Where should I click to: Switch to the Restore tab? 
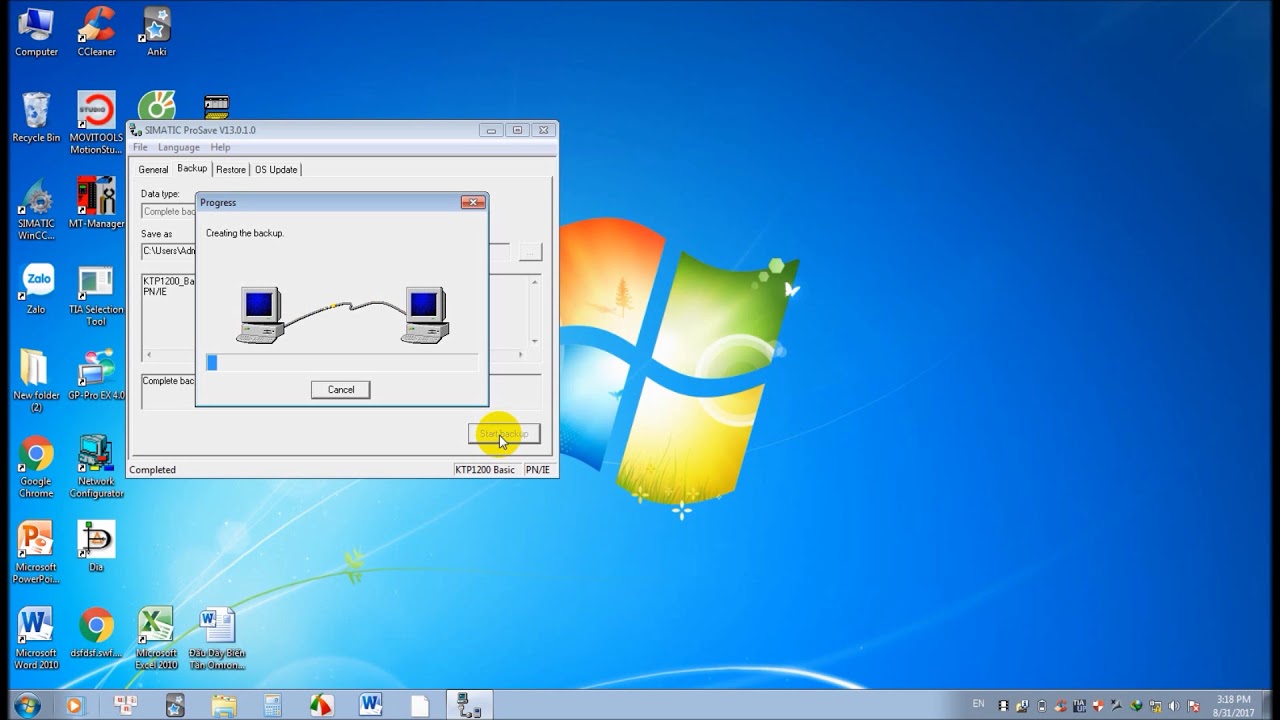pos(231,170)
